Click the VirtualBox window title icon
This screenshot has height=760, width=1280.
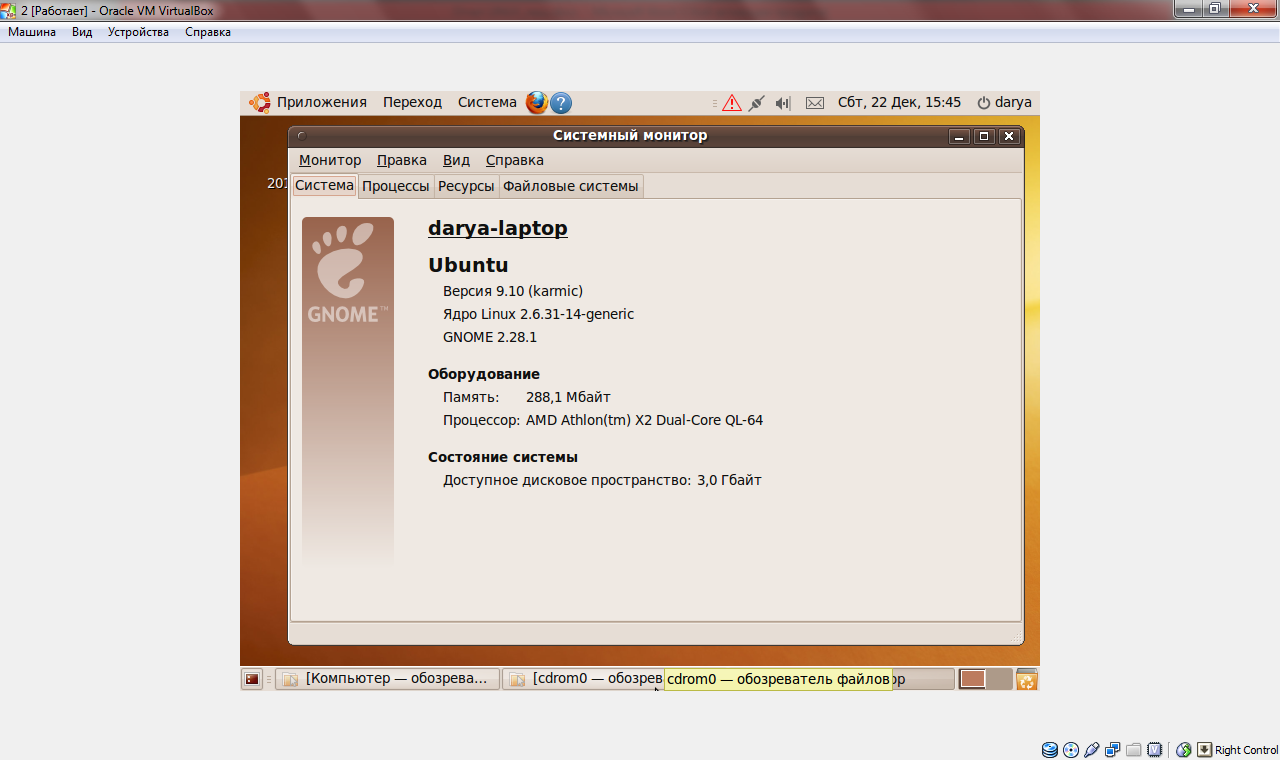pos(9,10)
